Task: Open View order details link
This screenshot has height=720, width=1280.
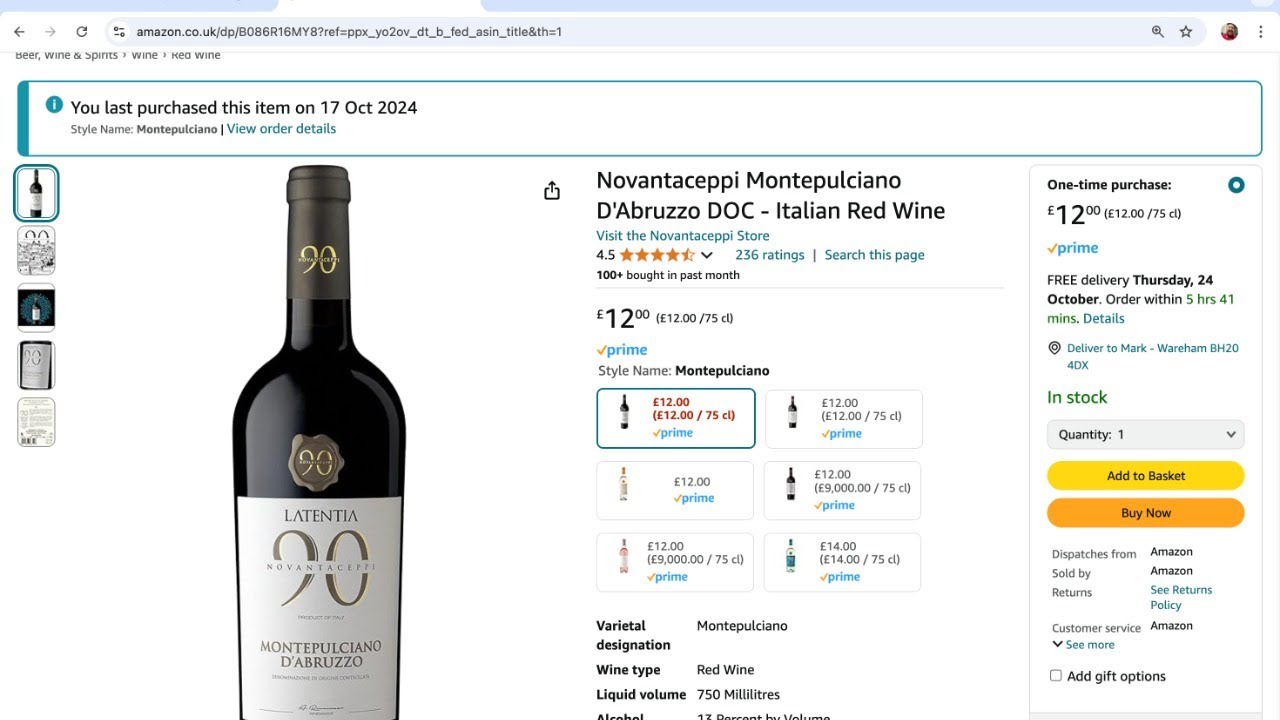Action: (281, 129)
